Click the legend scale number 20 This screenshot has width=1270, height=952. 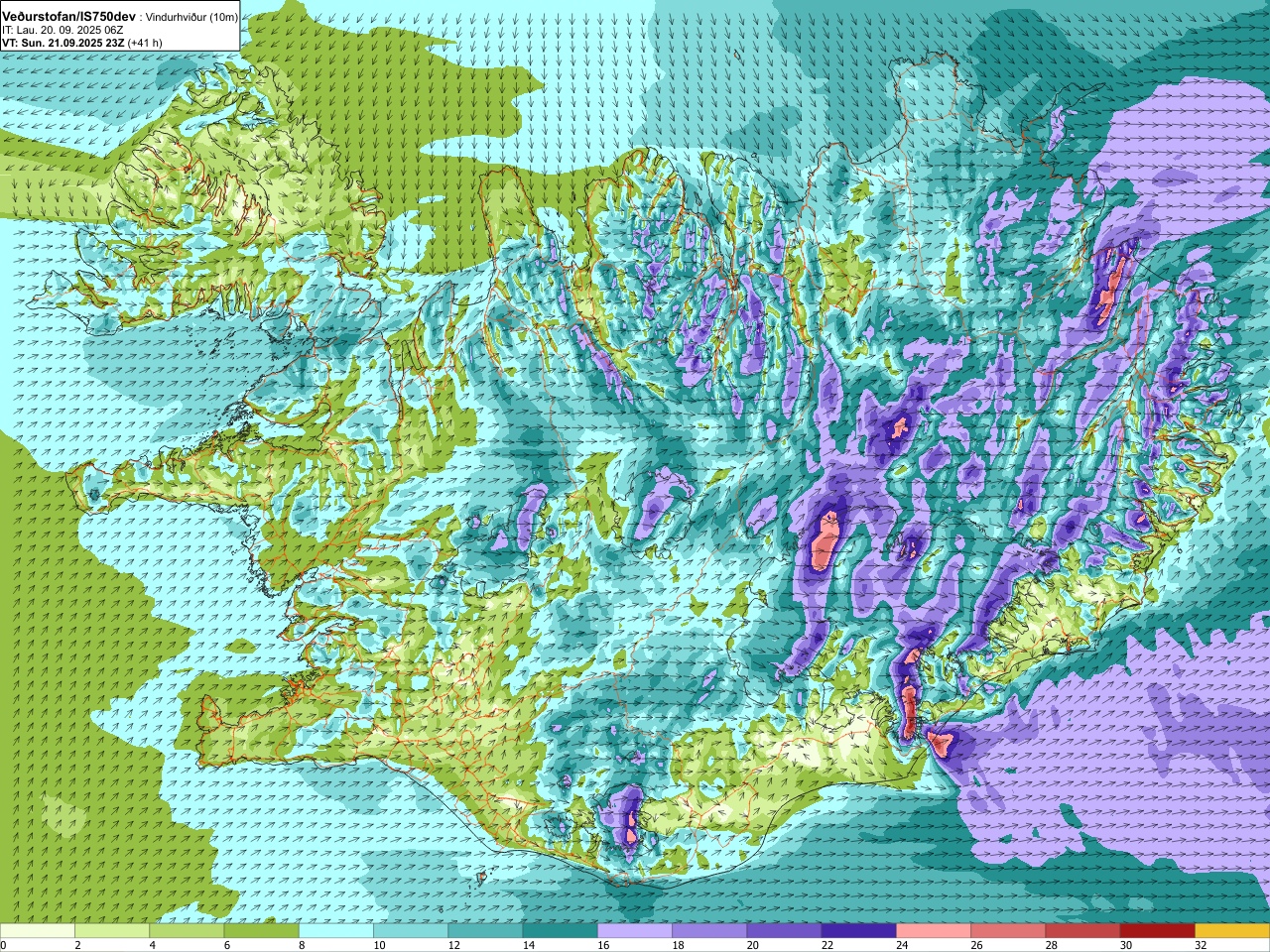click(x=753, y=945)
